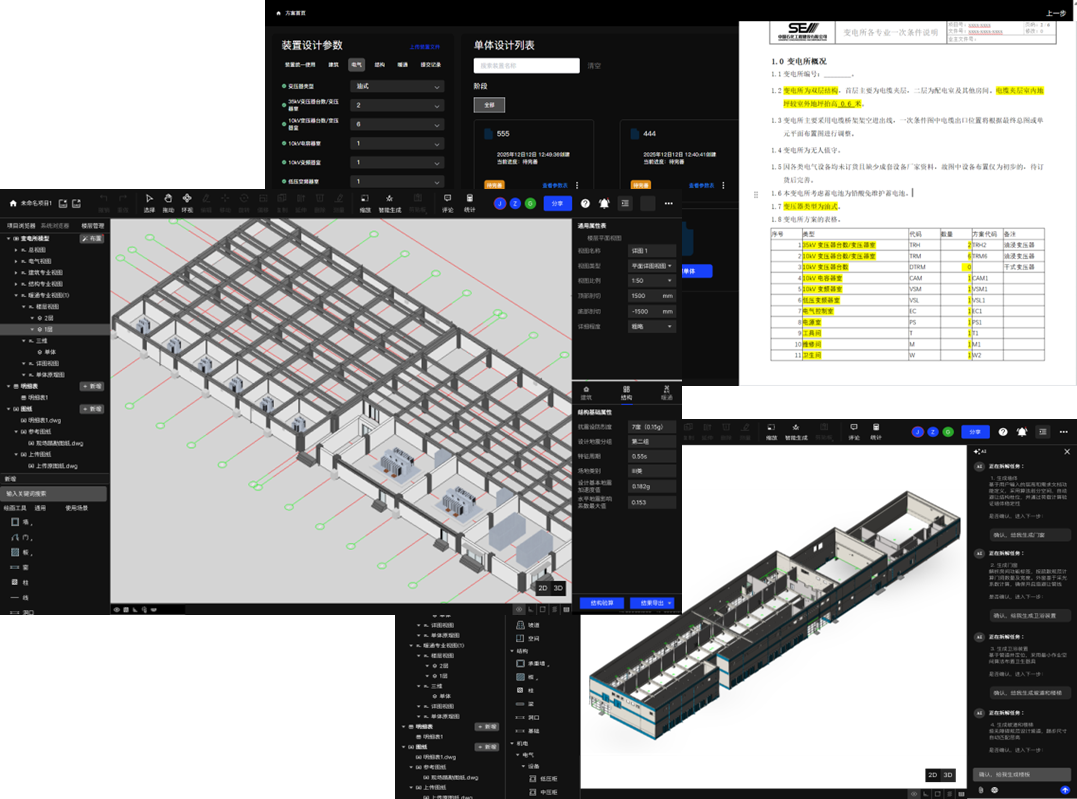Viewport: 1077px width, 799px height.
Task: Click user avatar J in left window toolbar
Action: pos(500,203)
